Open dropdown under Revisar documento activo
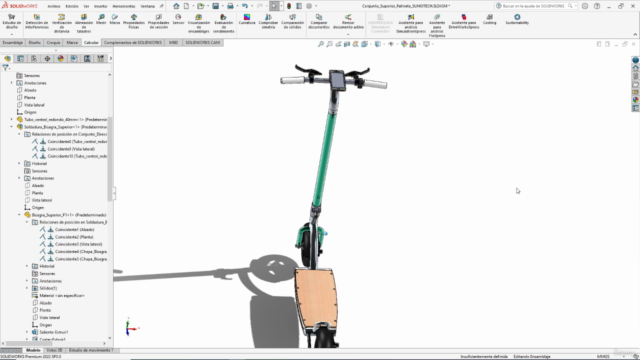The image size is (640, 360). 348,34
